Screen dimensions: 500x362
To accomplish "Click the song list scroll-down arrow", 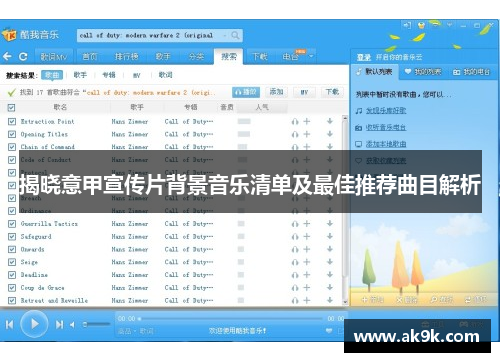I will 345,302.
